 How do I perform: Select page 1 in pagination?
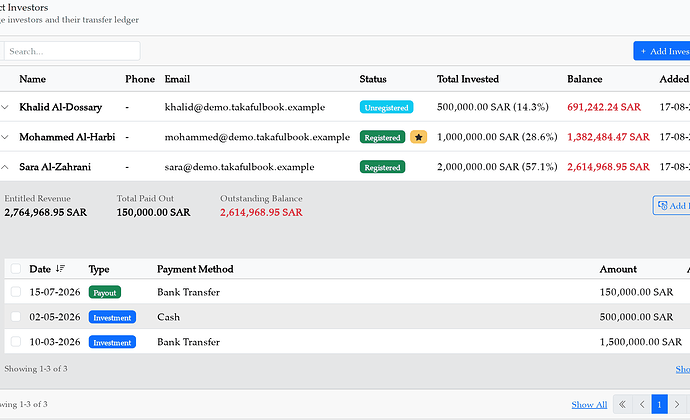[659, 404]
